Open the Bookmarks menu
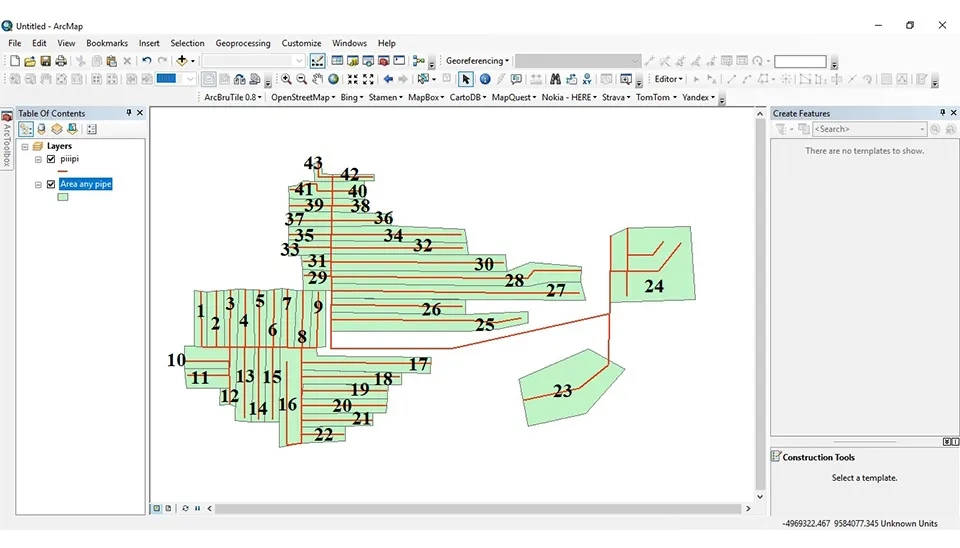 [107, 43]
